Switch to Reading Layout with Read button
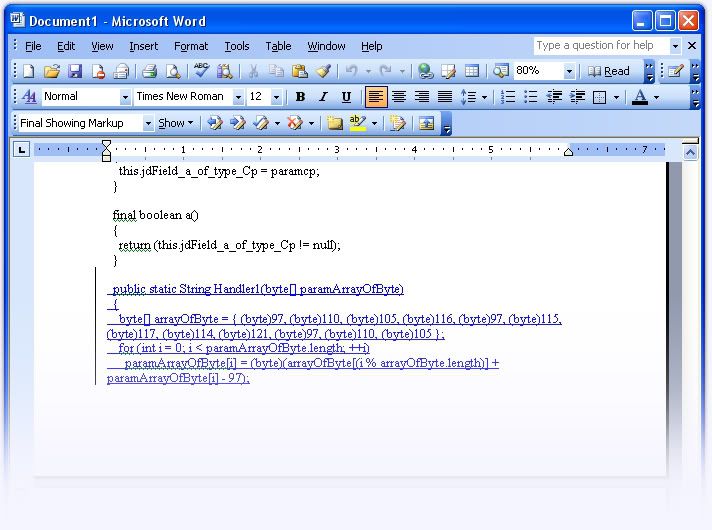The image size is (712, 530). pyautogui.click(x=608, y=71)
